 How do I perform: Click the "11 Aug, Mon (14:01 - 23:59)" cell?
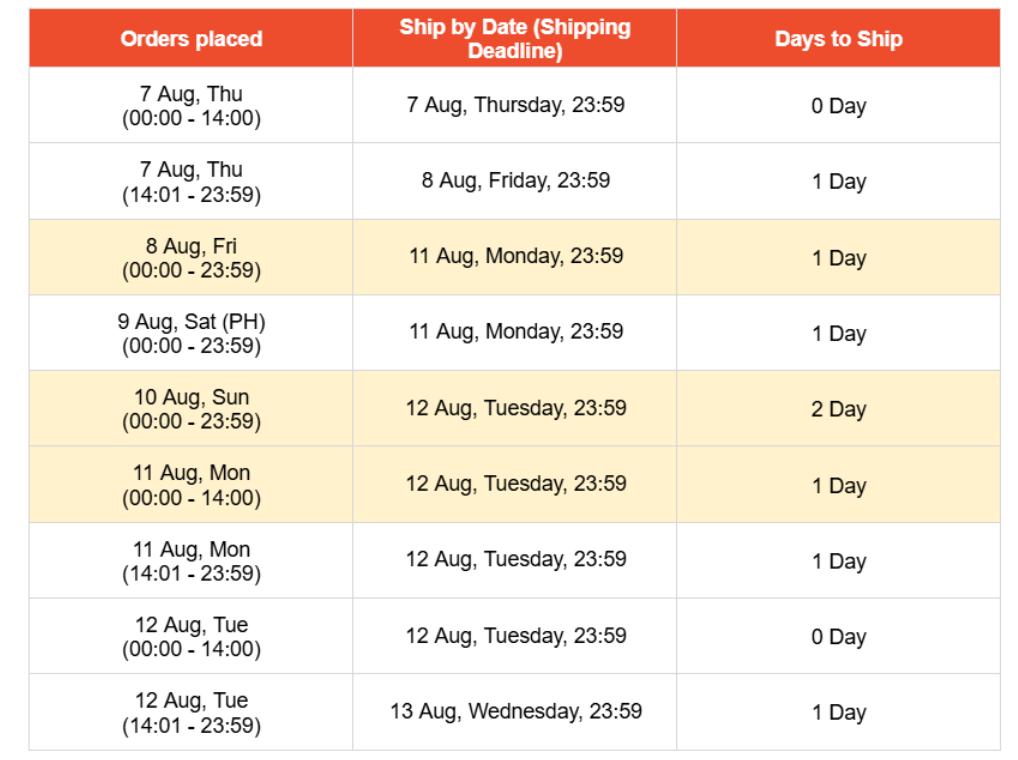click(x=191, y=561)
